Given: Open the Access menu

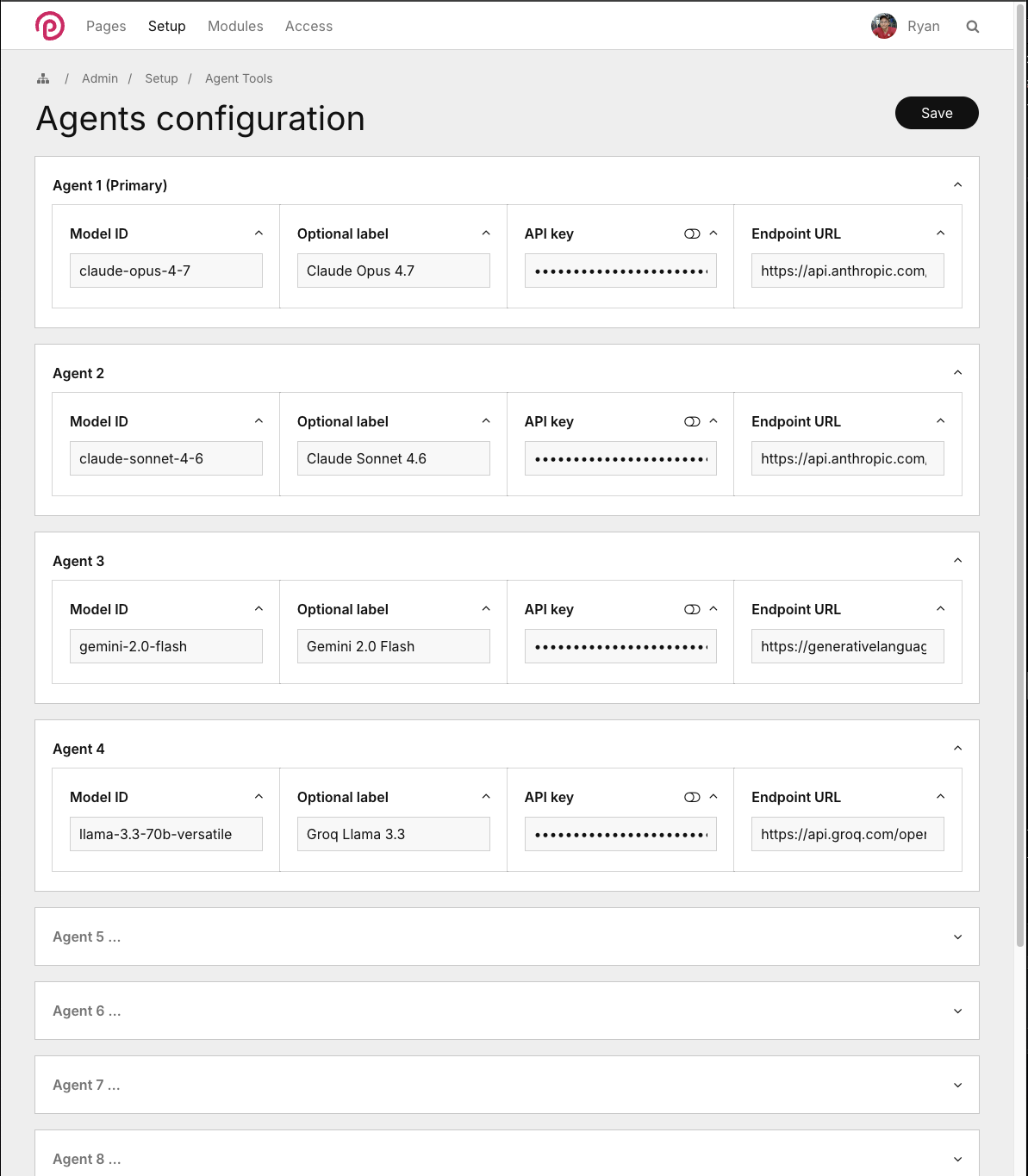Looking at the screenshot, I should pos(308,26).
